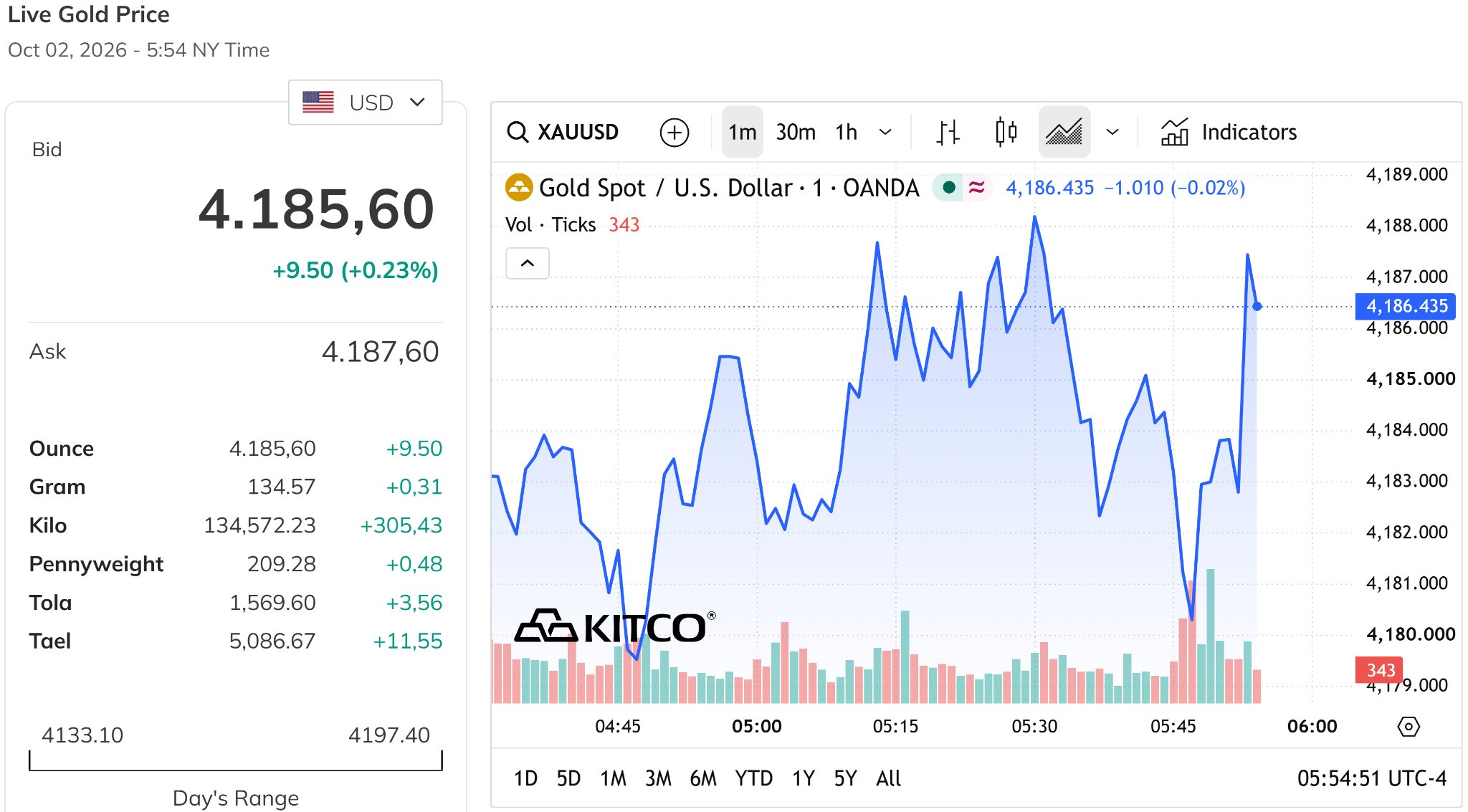
Task: Open the USD currency dropdown
Action: point(365,102)
